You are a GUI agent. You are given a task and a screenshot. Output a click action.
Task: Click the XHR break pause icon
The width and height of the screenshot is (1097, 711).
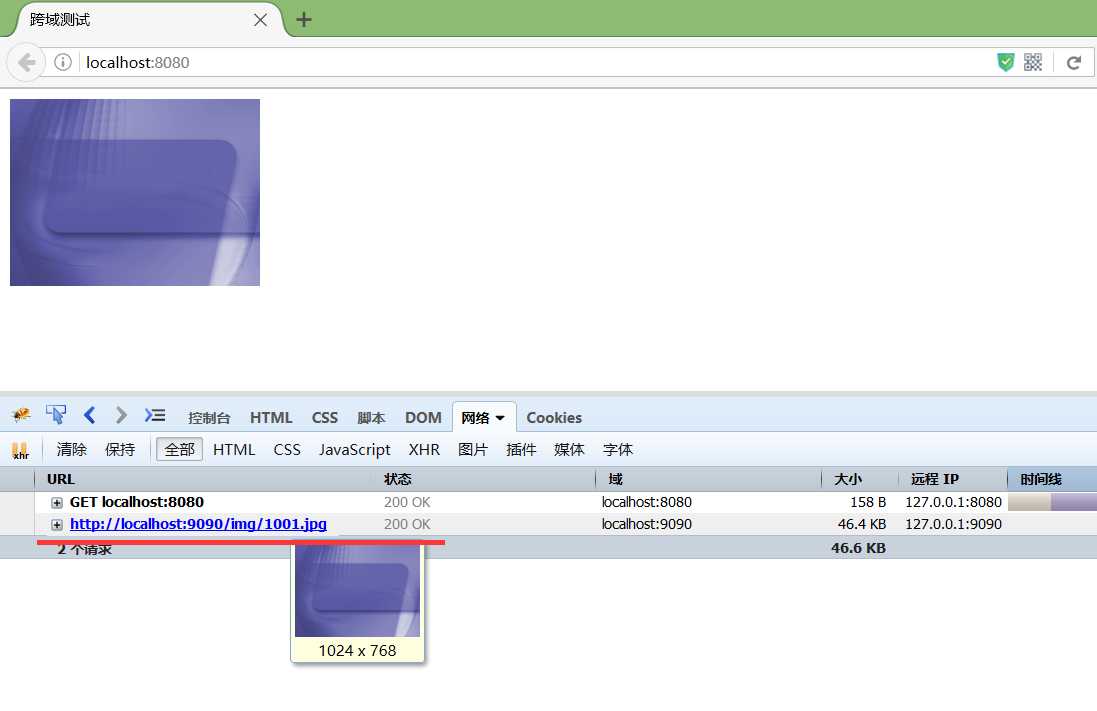click(x=20, y=450)
